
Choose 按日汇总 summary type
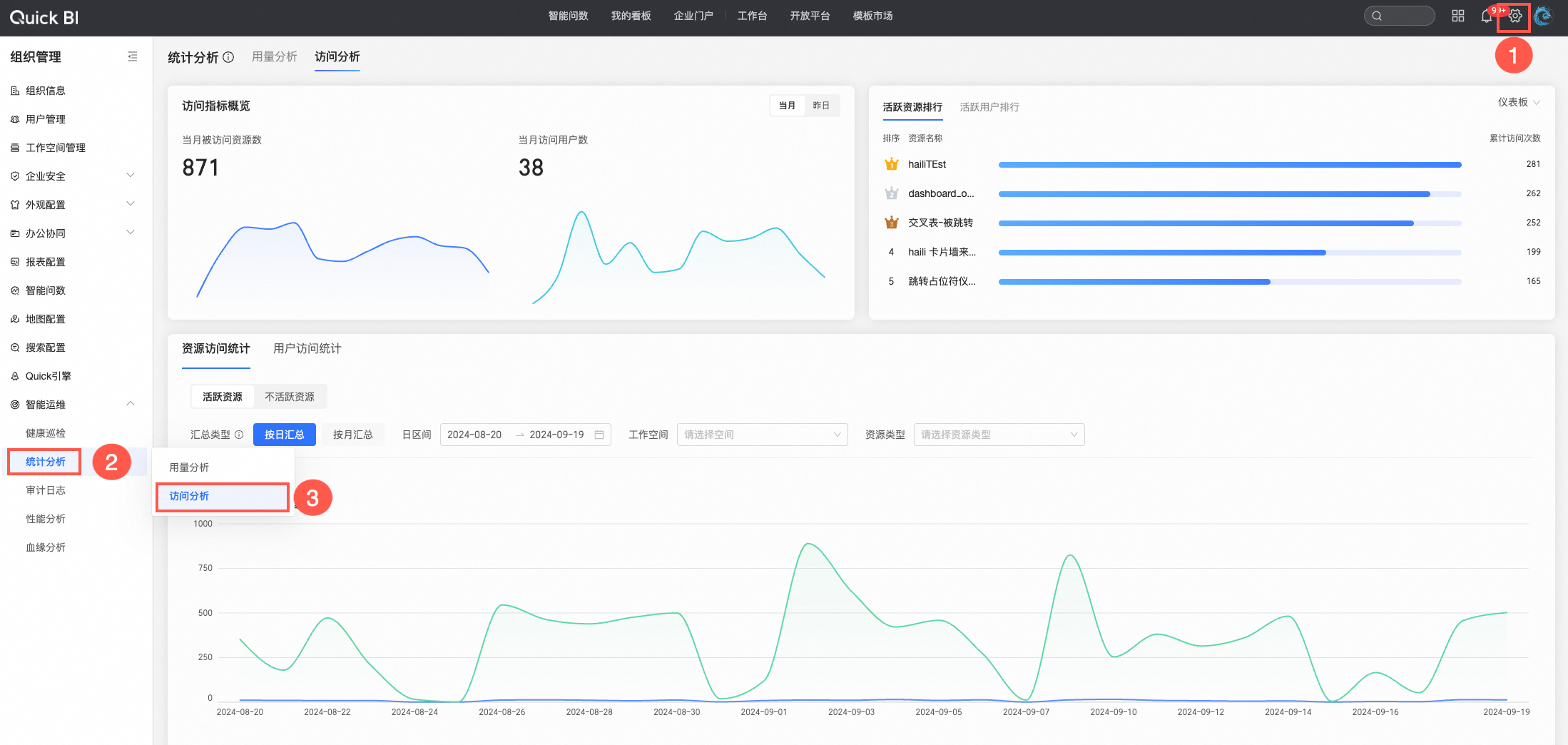(285, 435)
